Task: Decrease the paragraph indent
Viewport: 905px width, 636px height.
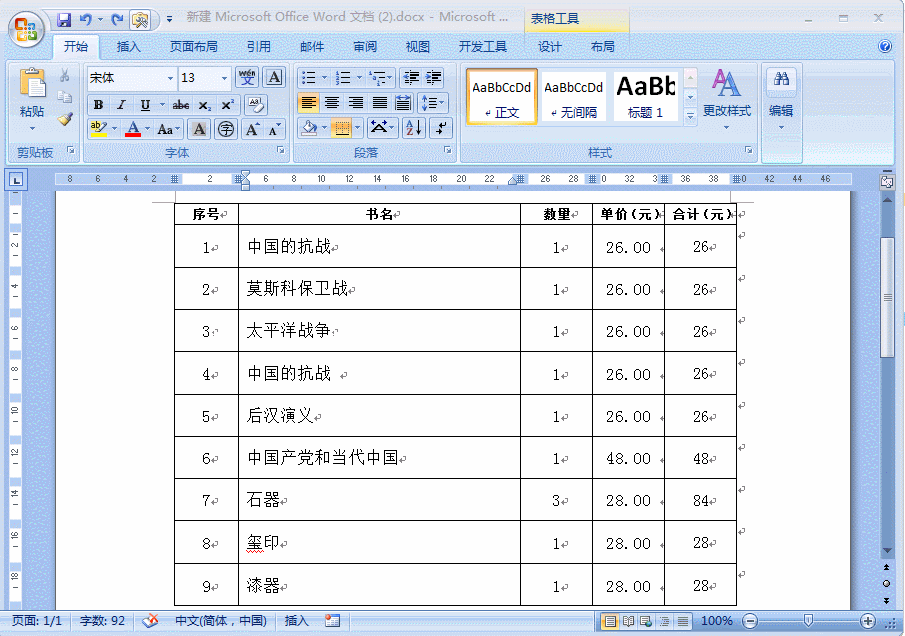Action: 412,77
